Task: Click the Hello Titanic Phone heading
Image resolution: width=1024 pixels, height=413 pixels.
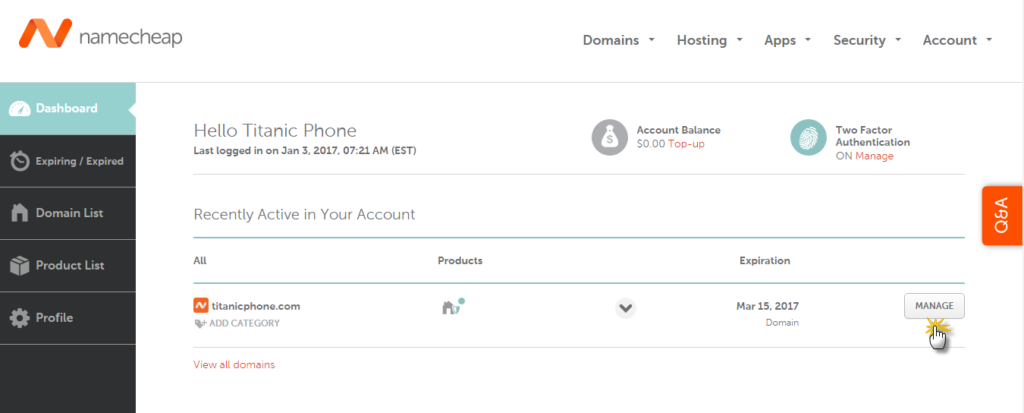Action: click(275, 131)
